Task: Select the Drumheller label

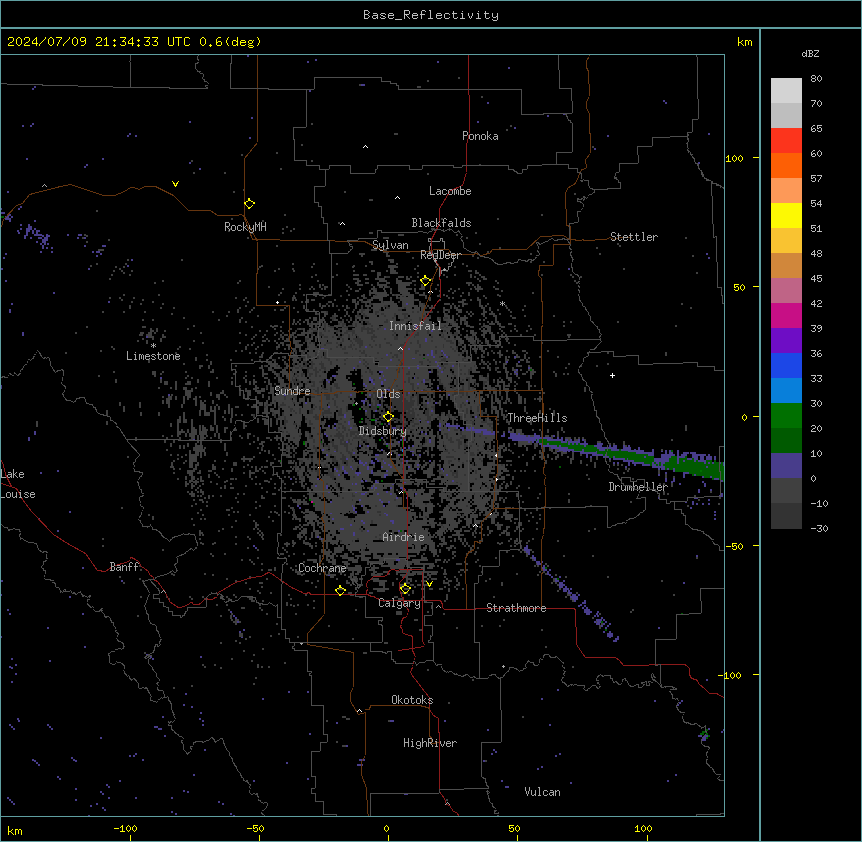Action: 638,487
